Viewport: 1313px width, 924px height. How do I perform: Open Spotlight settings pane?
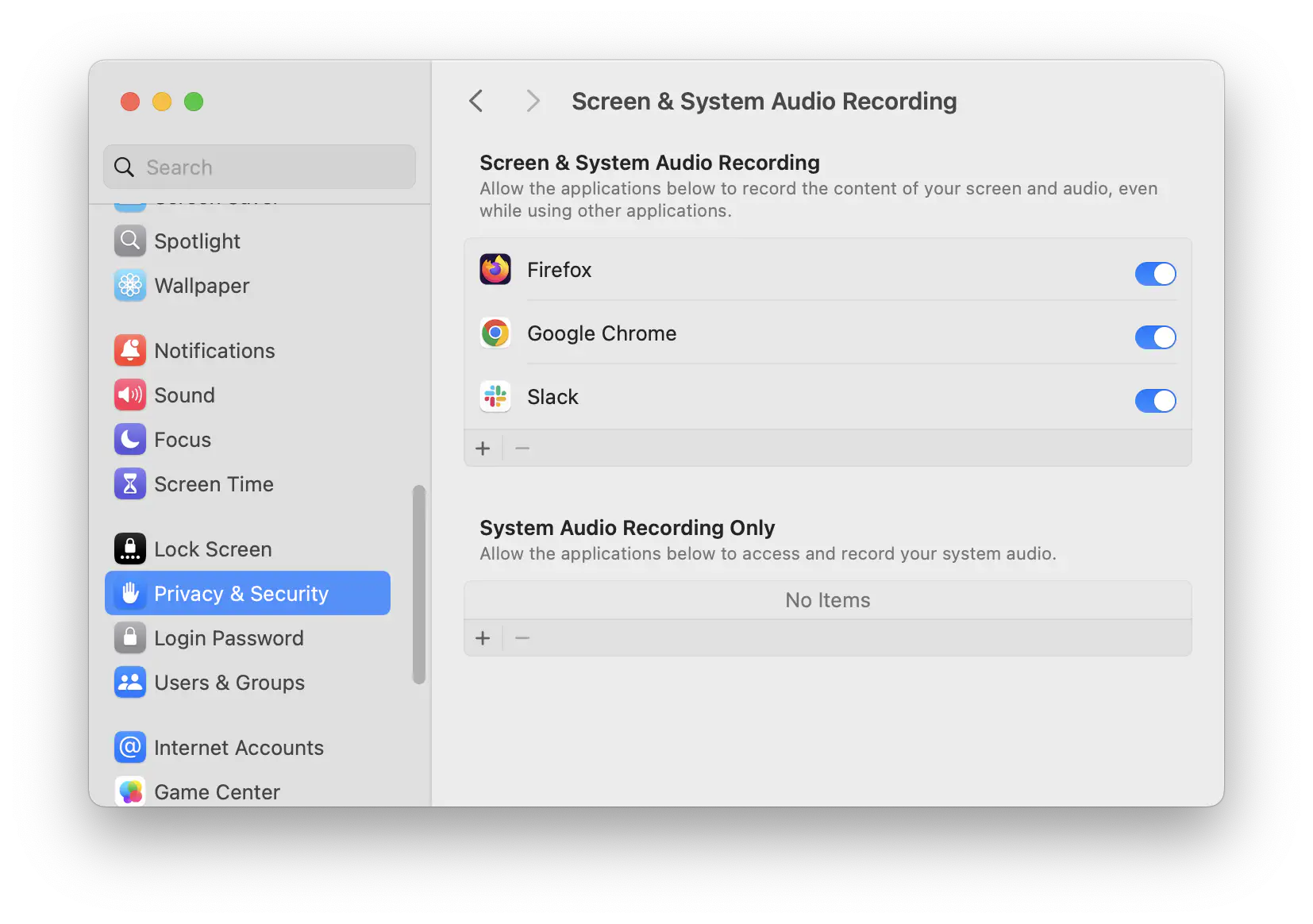tap(248, 241)
